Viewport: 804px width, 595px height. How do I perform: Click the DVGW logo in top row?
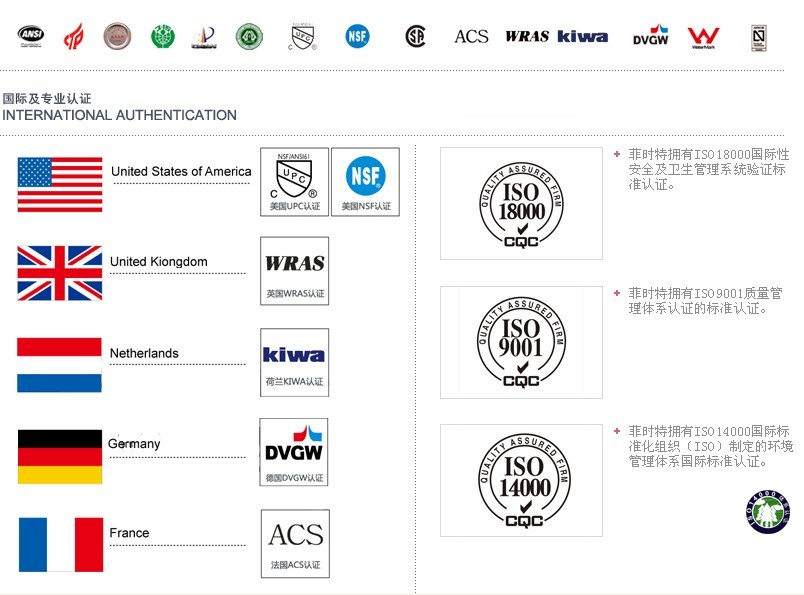pos(650,37)
